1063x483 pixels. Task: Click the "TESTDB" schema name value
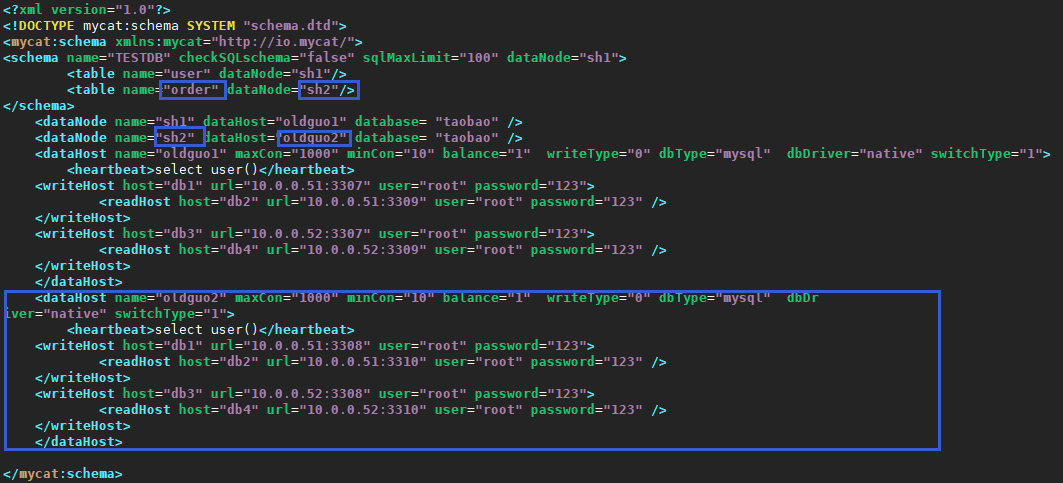[138, 58]
